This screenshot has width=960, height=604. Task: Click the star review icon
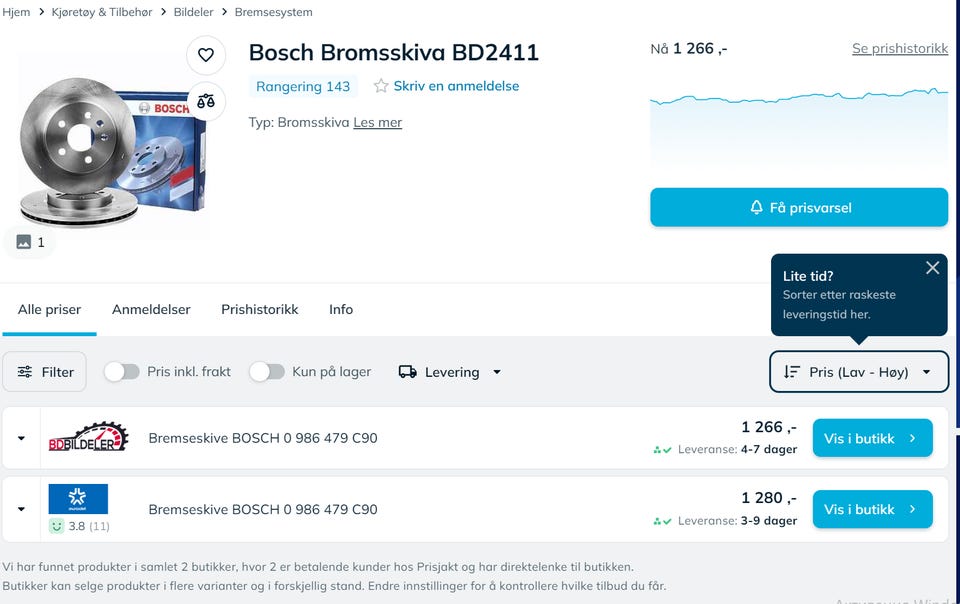pos(381,86)
